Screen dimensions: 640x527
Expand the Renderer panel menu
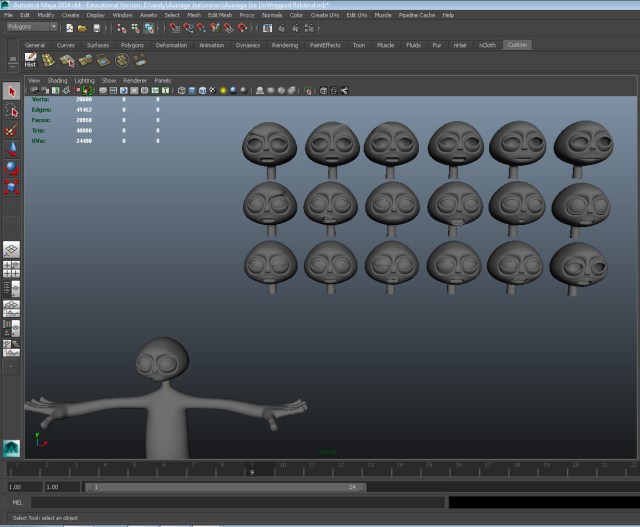pos(134,79)
